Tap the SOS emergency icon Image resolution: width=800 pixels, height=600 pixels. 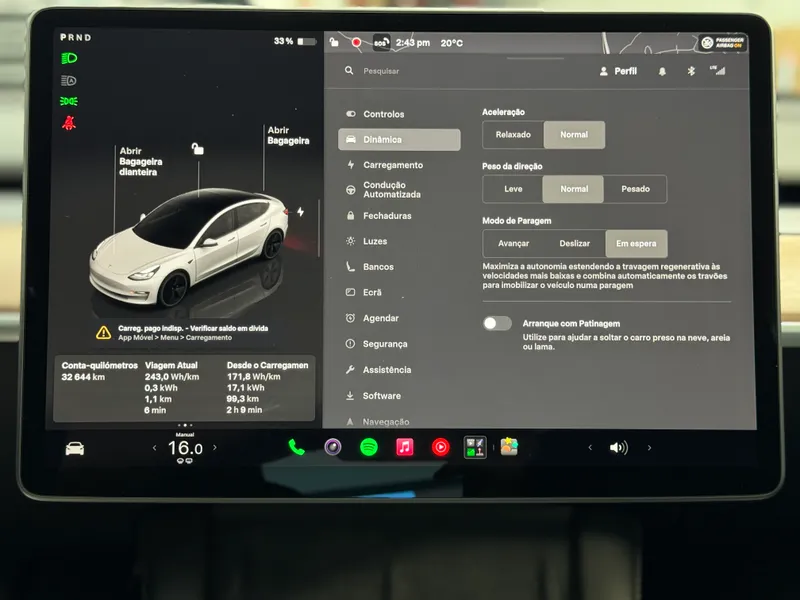point(381,43)
